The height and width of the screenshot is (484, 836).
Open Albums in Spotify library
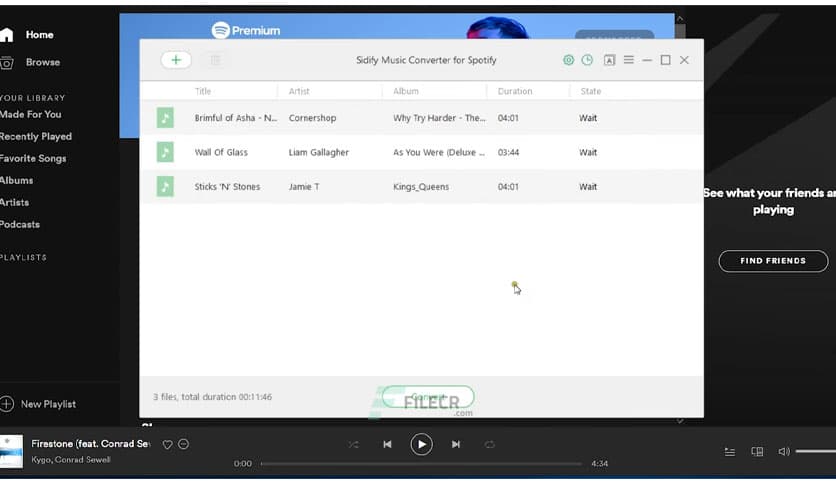(16, 180)
